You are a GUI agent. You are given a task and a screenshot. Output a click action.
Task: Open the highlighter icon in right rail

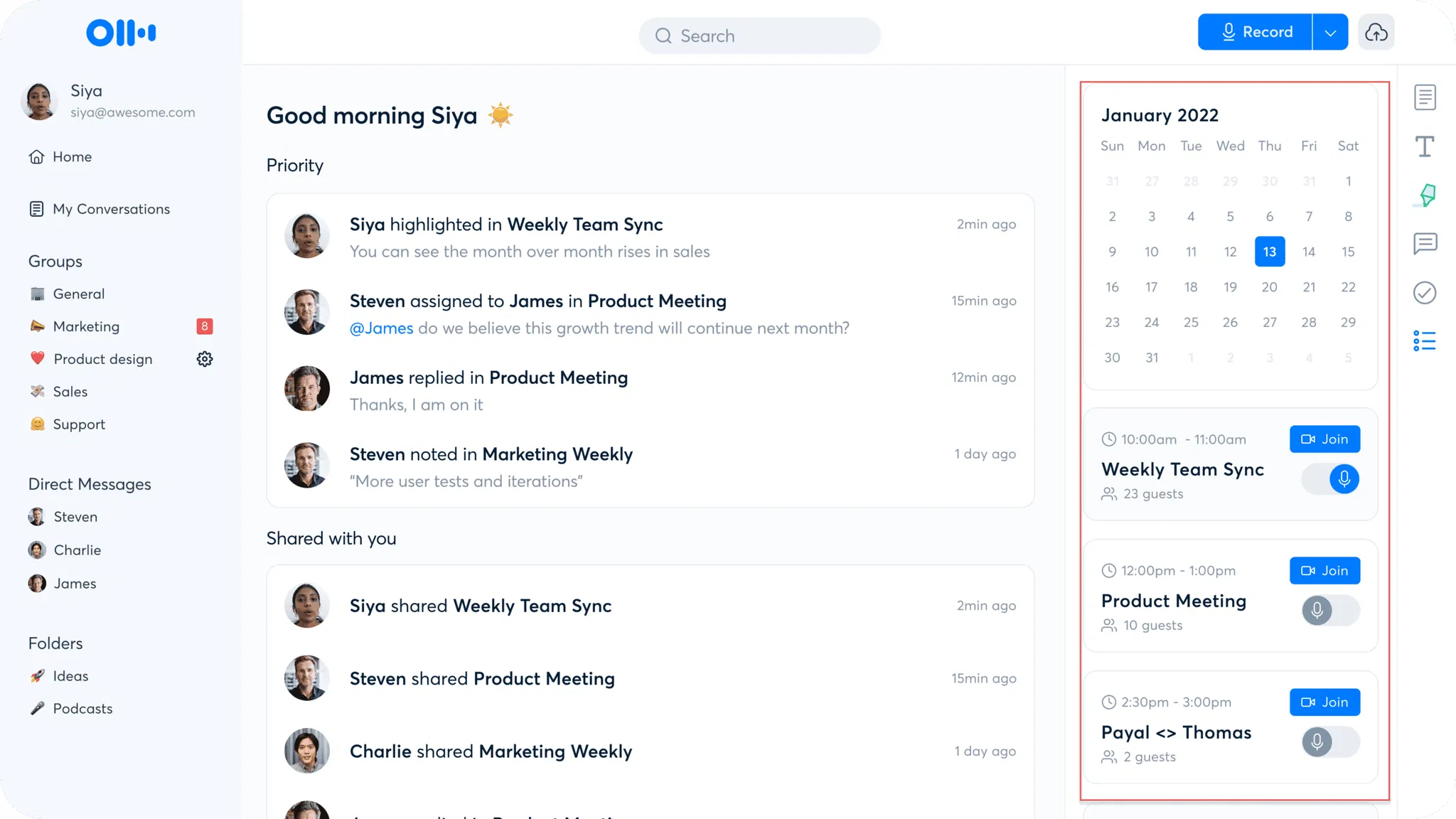pyautogui.click(x=1426, y=195)
